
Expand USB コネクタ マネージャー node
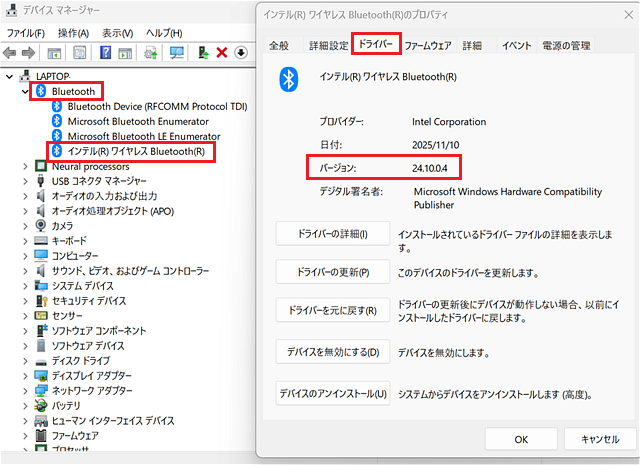(x=25, y=181)
